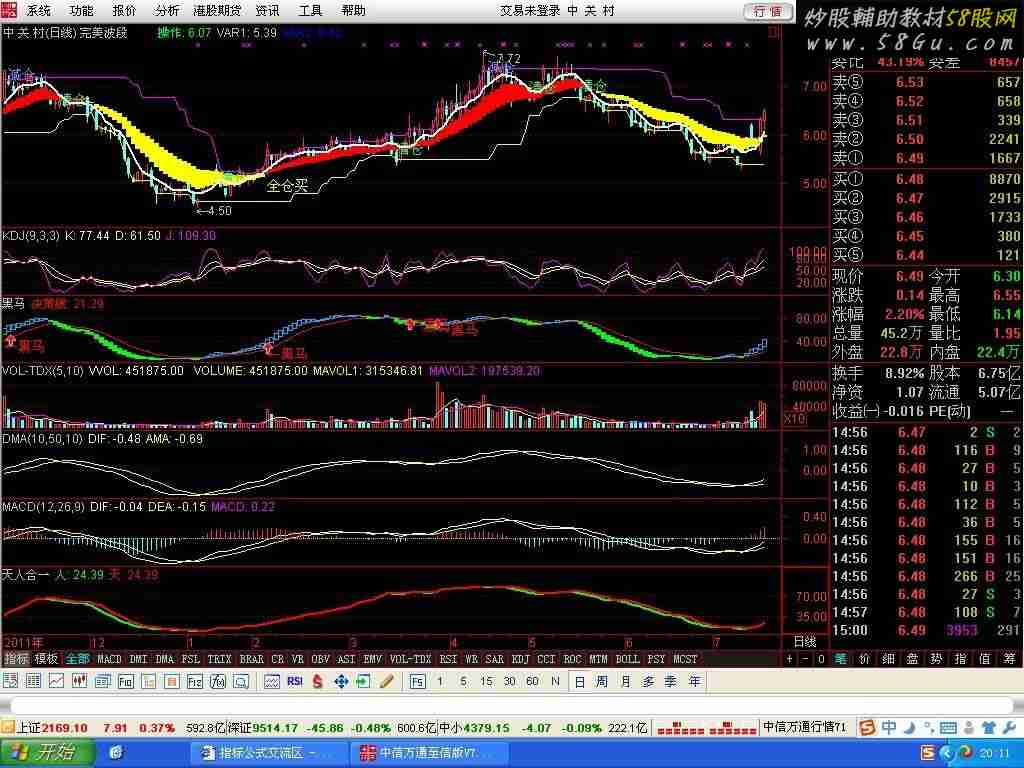Click the 深证 index value 9514.17

point(276,728)
